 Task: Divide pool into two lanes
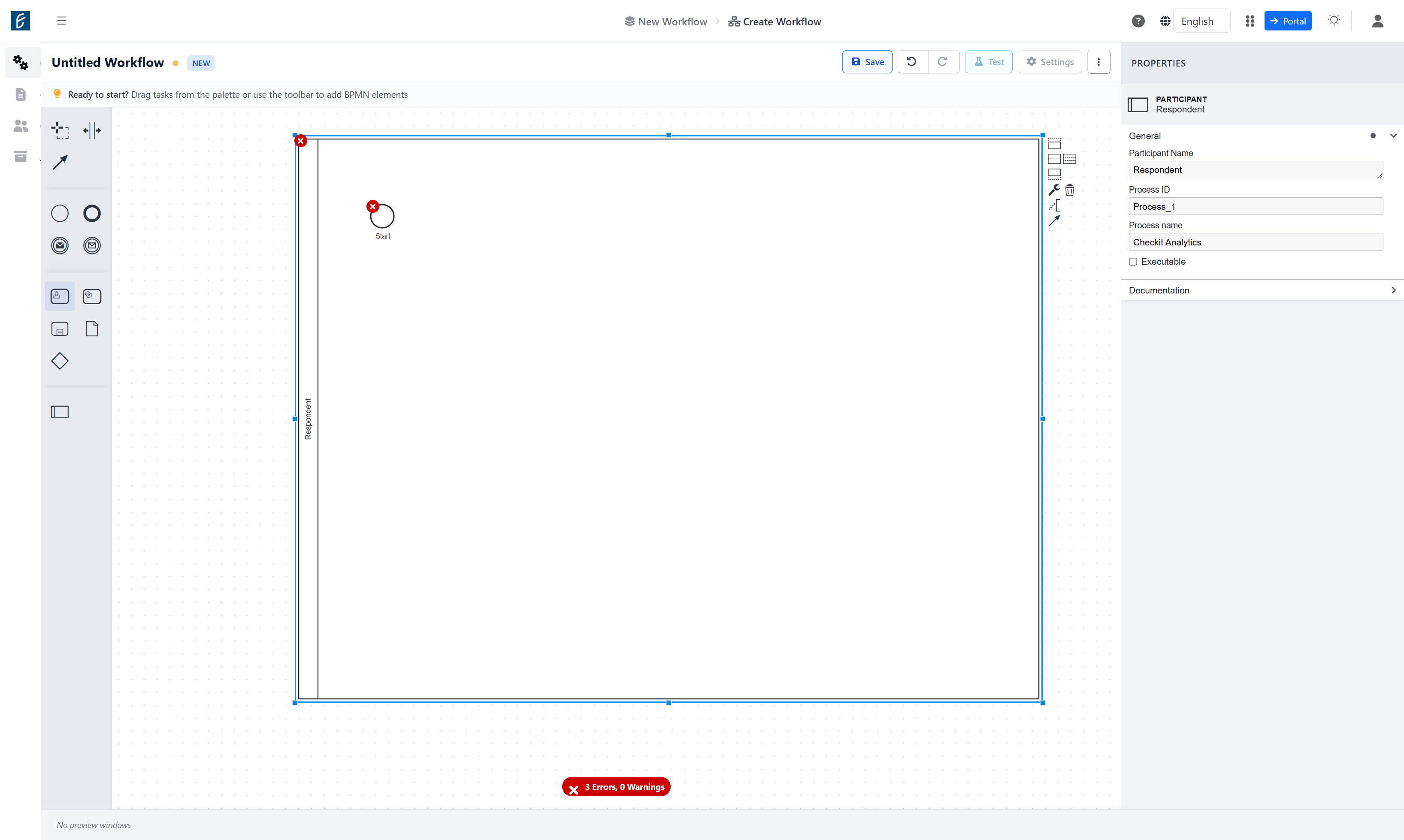[1054, 159]
